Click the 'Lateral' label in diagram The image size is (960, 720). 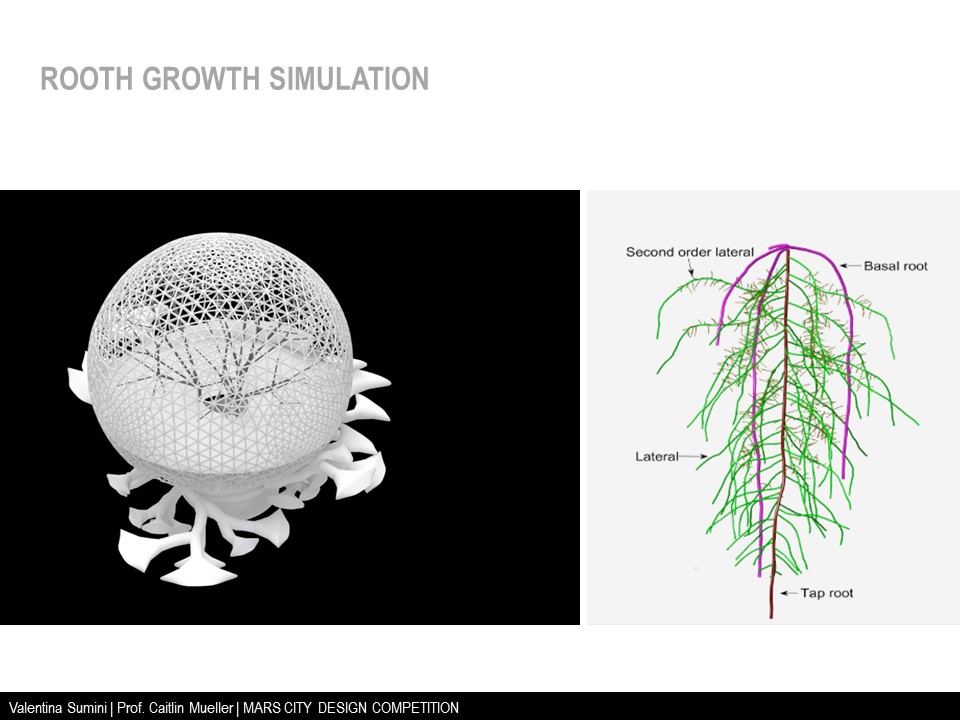[656, 456]
